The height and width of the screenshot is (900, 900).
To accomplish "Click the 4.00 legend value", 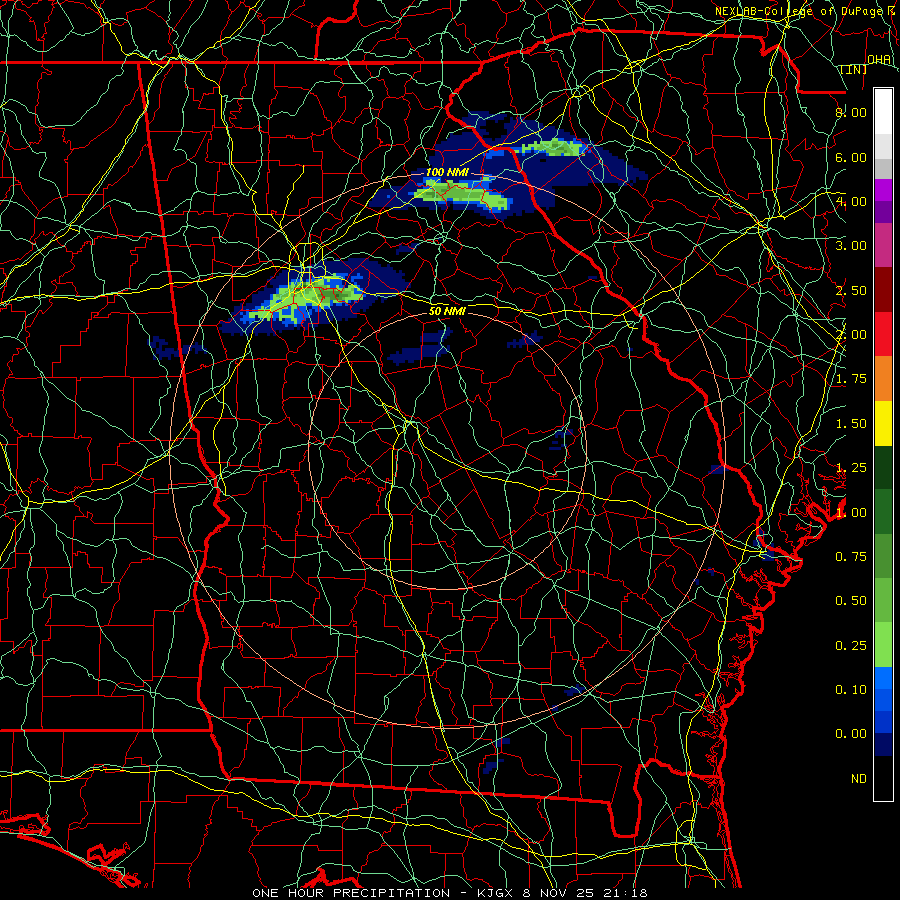I will tap(851, 201).
